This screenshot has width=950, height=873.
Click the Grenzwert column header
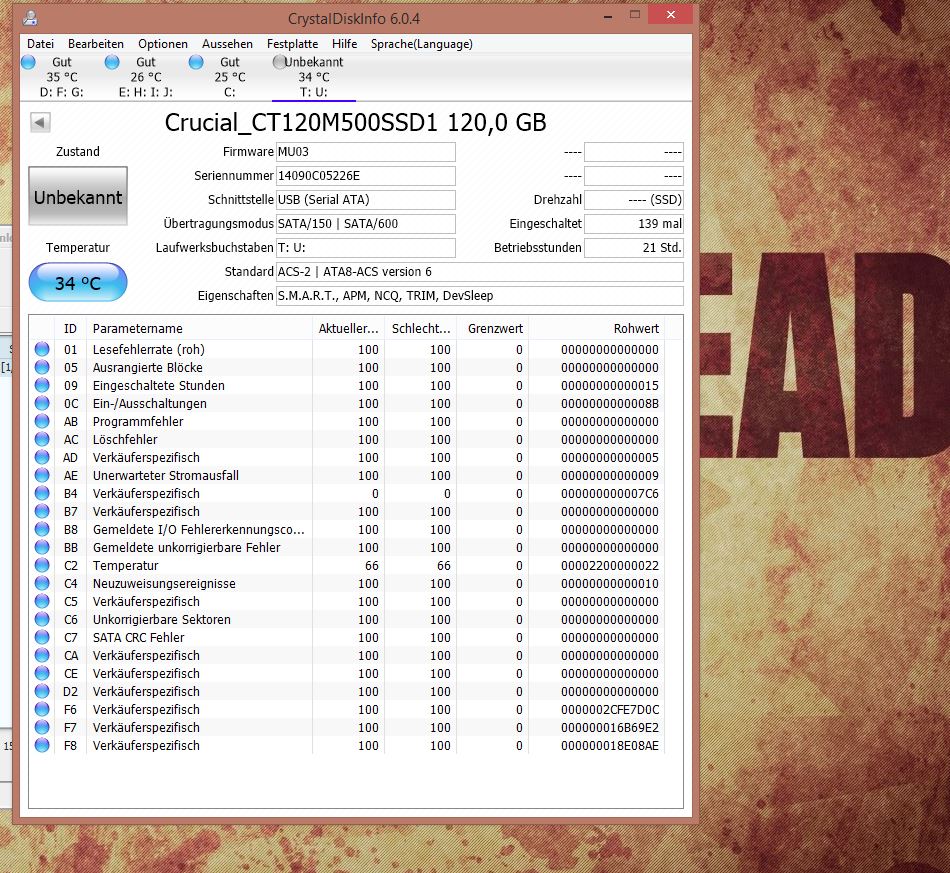click(493, 328)
